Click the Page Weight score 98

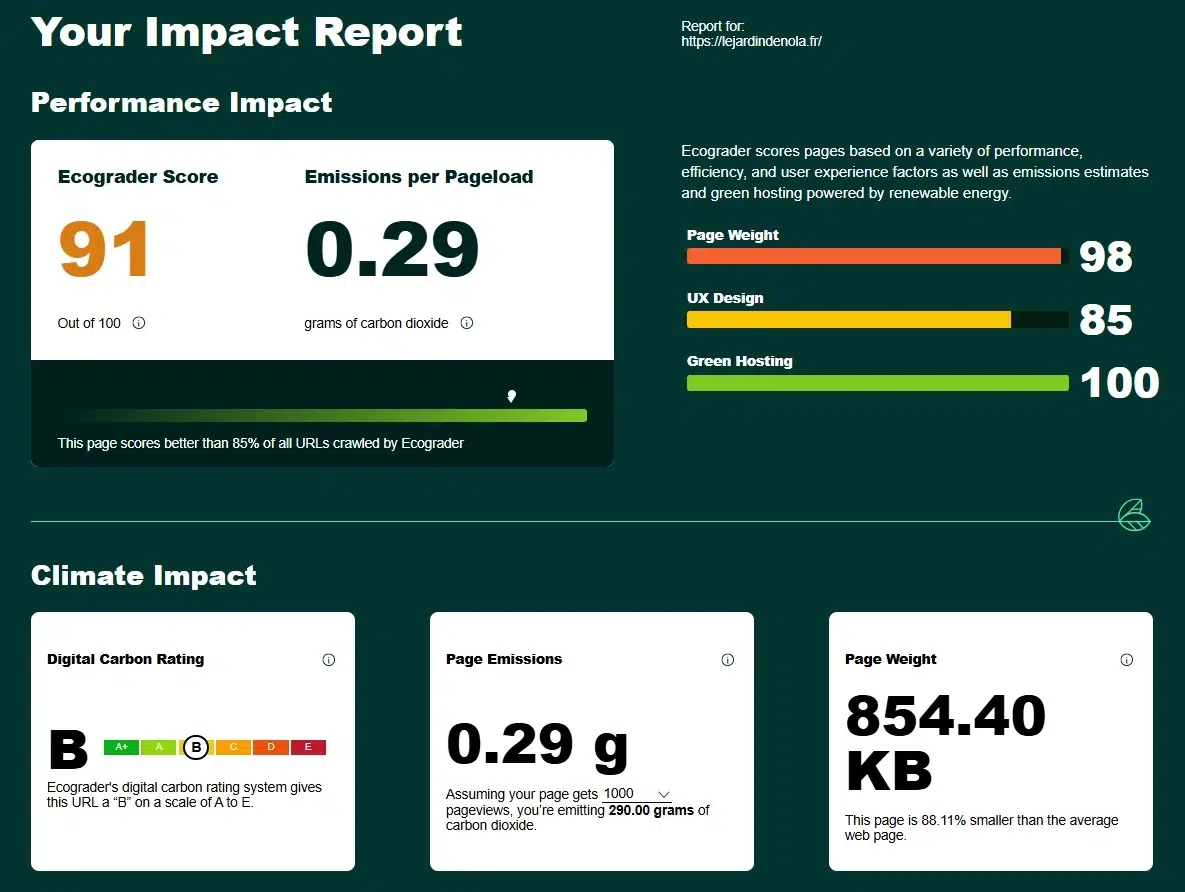tap(1106, 257)
